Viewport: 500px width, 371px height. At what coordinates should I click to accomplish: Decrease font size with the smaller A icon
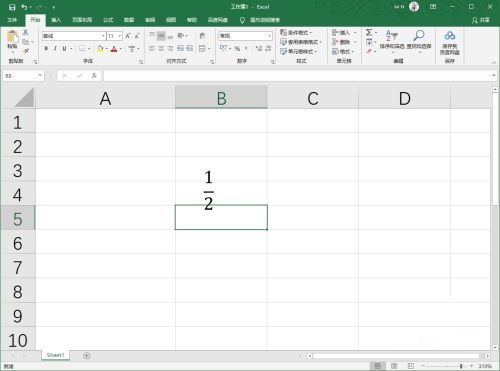coord(137,36)
